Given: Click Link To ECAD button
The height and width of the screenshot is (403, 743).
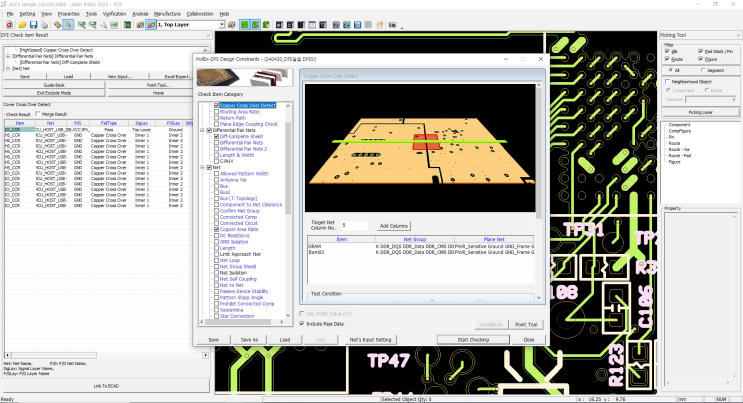Looking at the screenshot, I should (x=106, y=386).
